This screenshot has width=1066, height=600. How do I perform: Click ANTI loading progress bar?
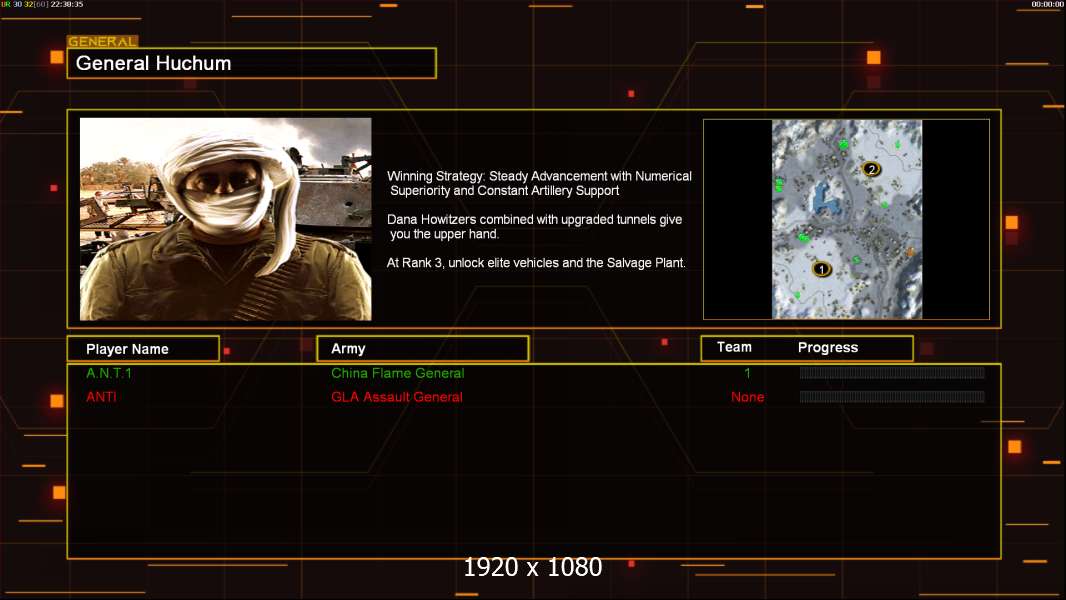point(892,397)
